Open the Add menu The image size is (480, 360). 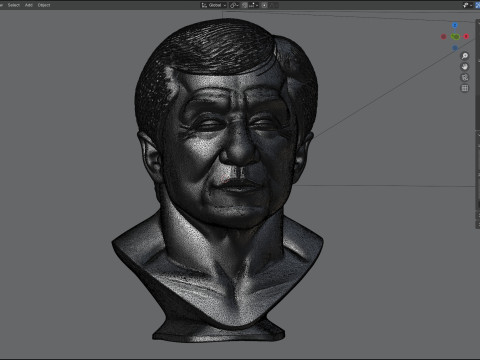[29, 5]
